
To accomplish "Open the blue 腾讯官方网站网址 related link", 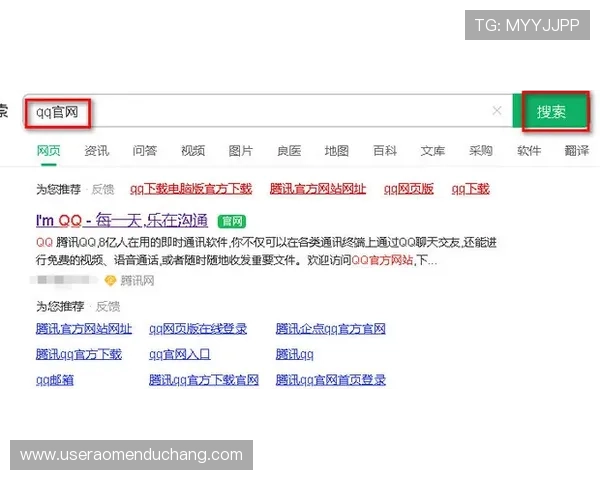I will (x=84, y=329).
